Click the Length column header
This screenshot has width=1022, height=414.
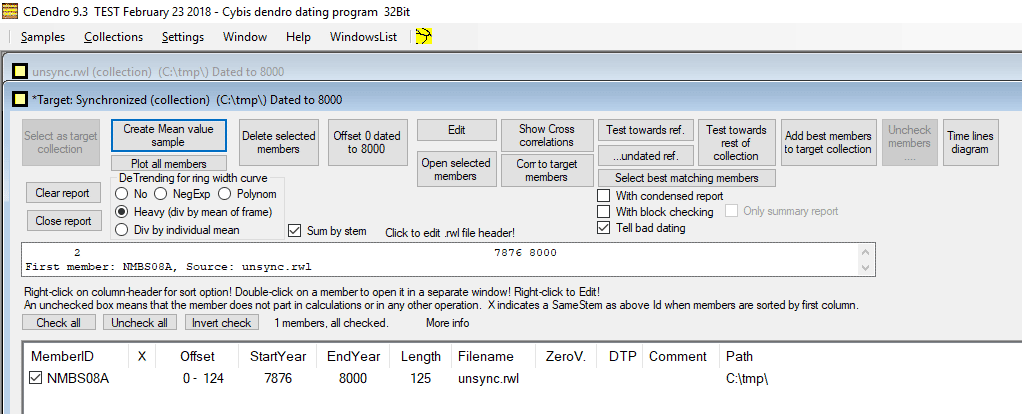click(x=420, y=357)
